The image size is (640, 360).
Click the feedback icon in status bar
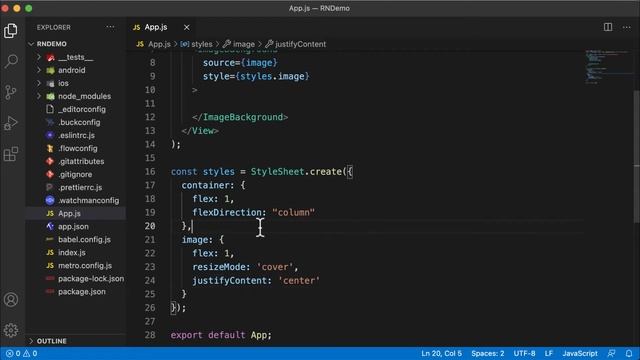[x=611, y=353]
